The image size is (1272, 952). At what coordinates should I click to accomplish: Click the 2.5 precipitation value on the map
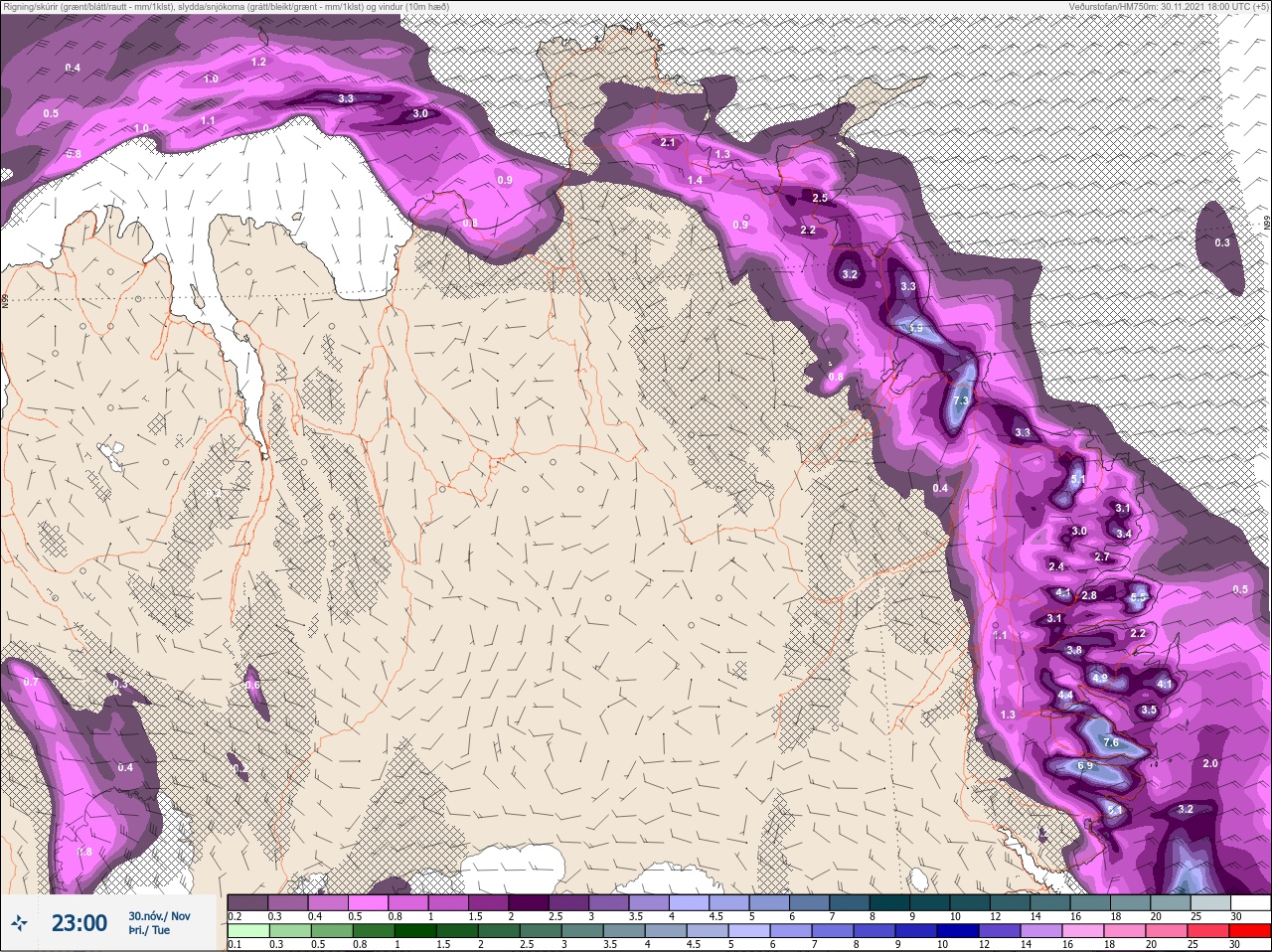tap(820, 198)
